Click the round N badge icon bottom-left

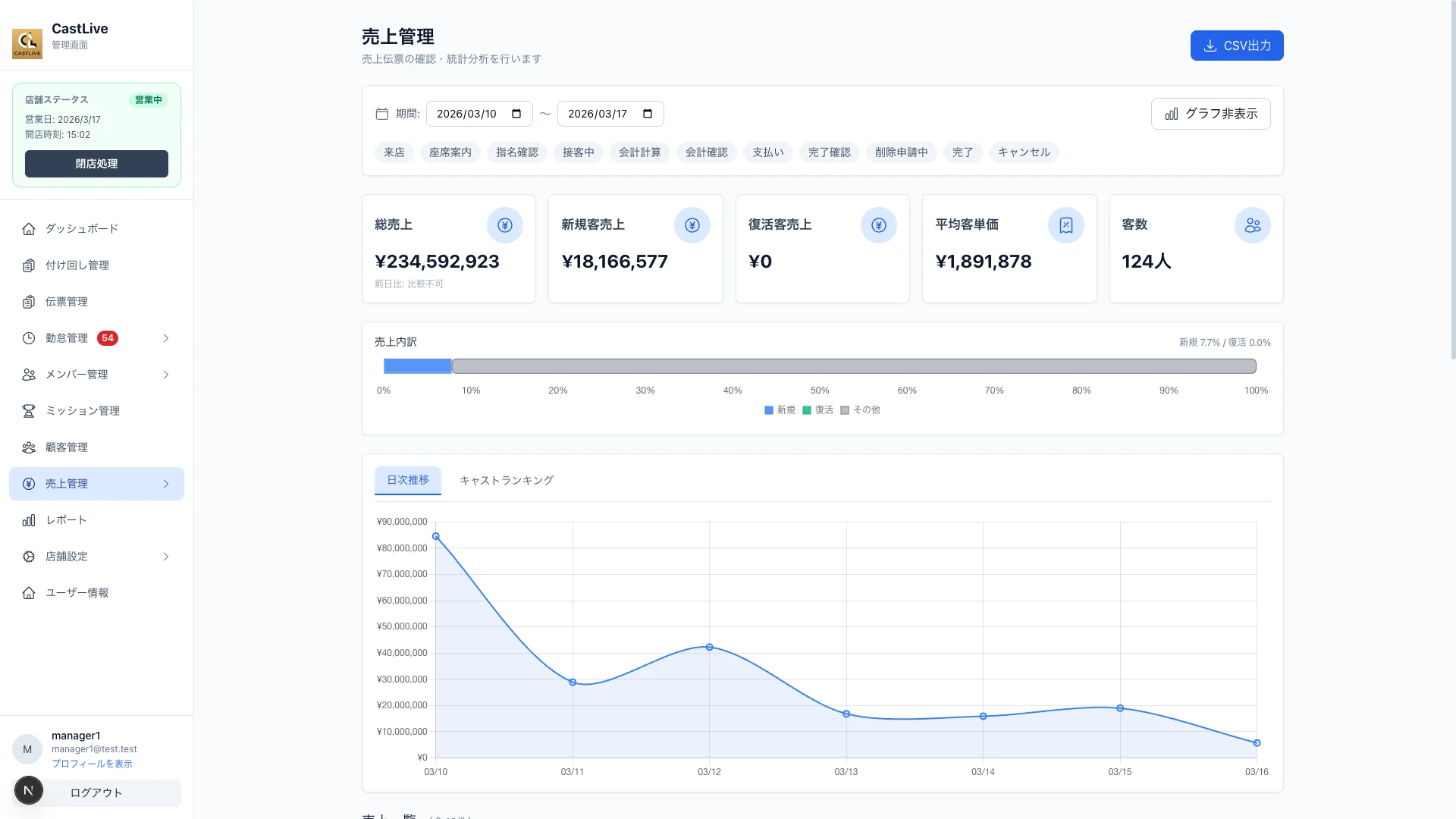(29, 791)
